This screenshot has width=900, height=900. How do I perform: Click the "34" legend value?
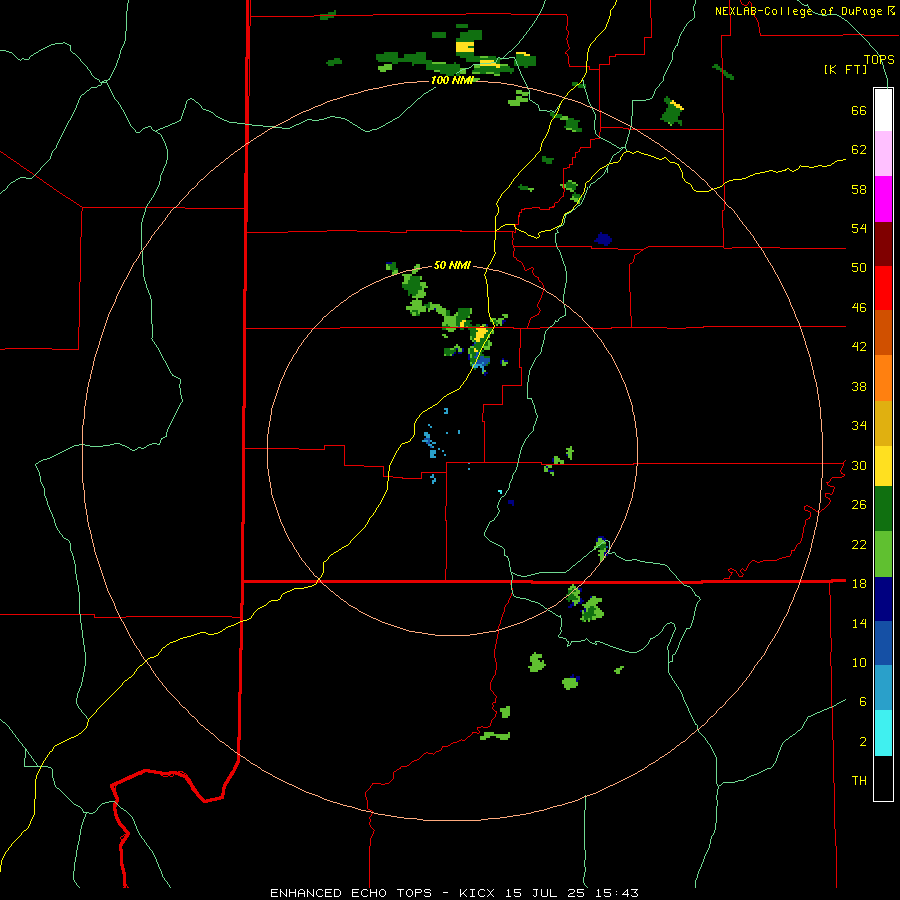(859, 426)
